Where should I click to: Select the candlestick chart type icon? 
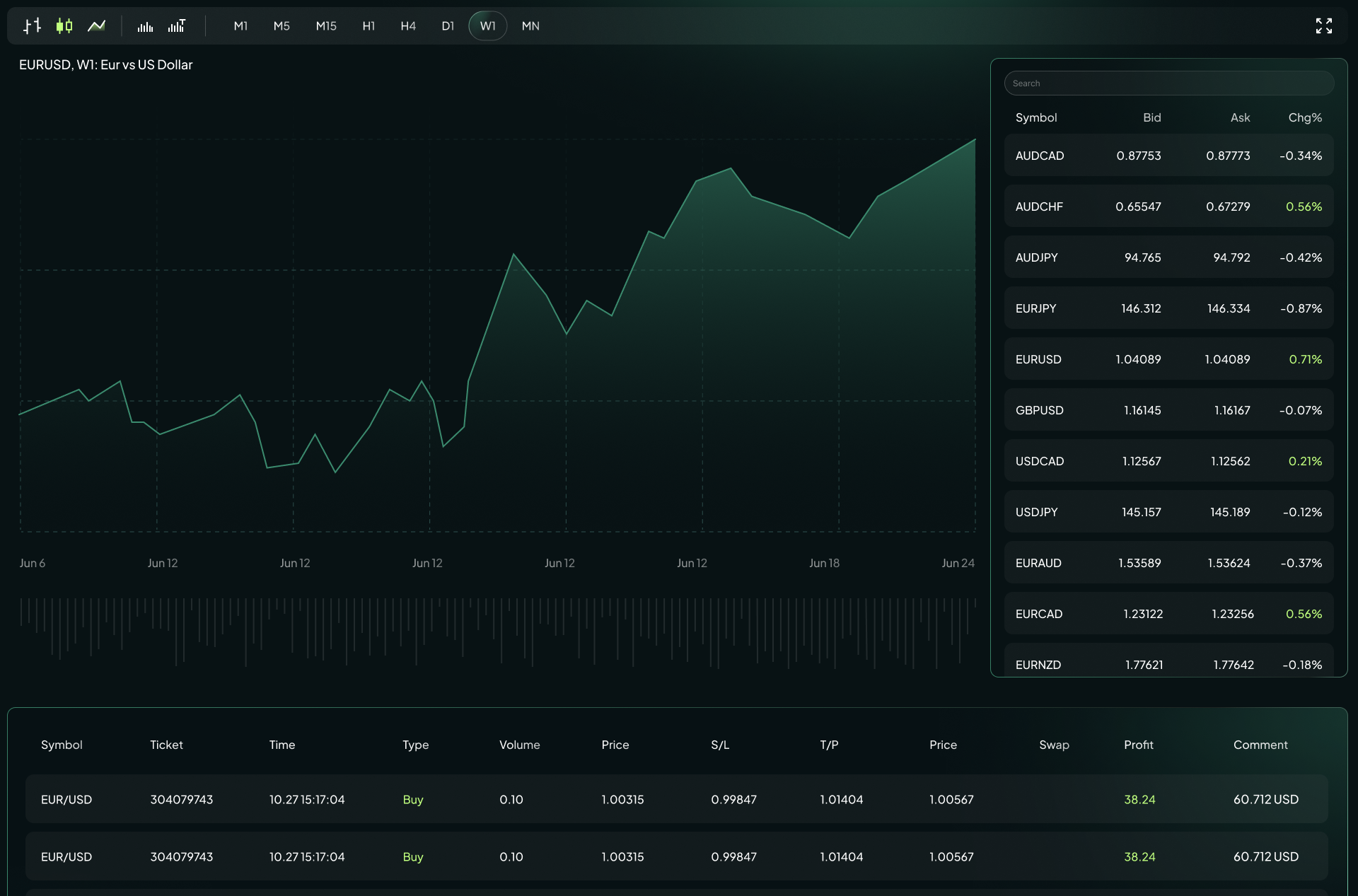[x=64, y=25]
